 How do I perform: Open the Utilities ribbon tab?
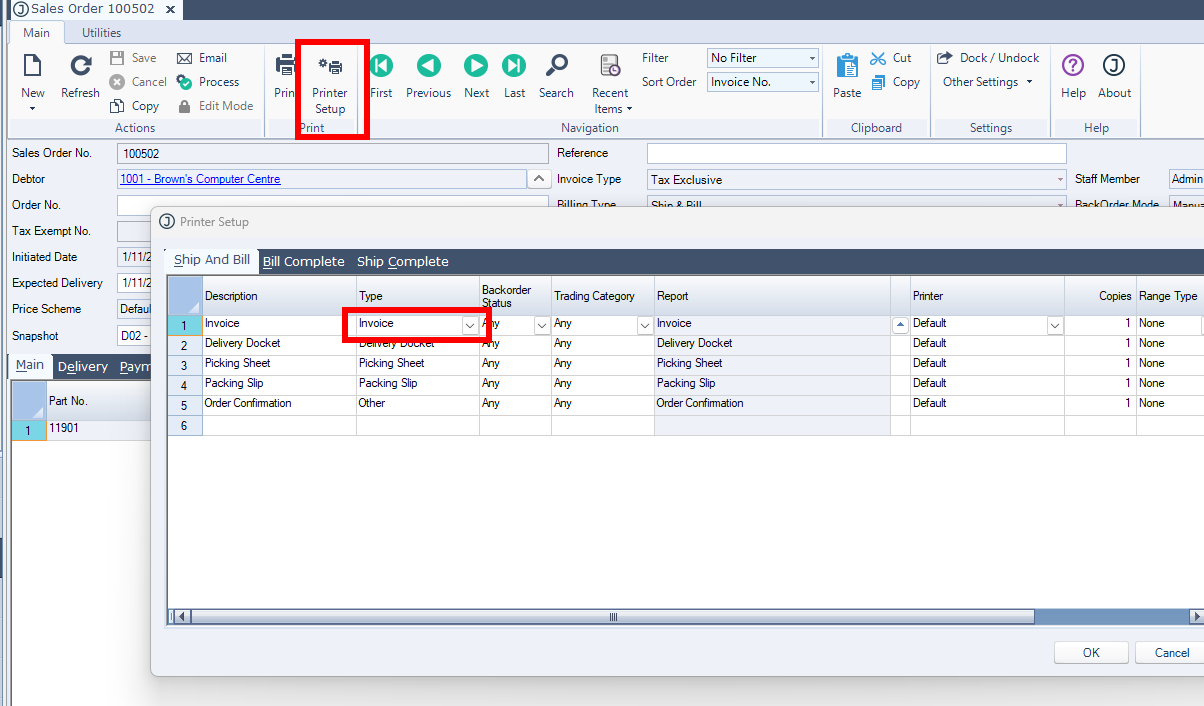[101, 33]
